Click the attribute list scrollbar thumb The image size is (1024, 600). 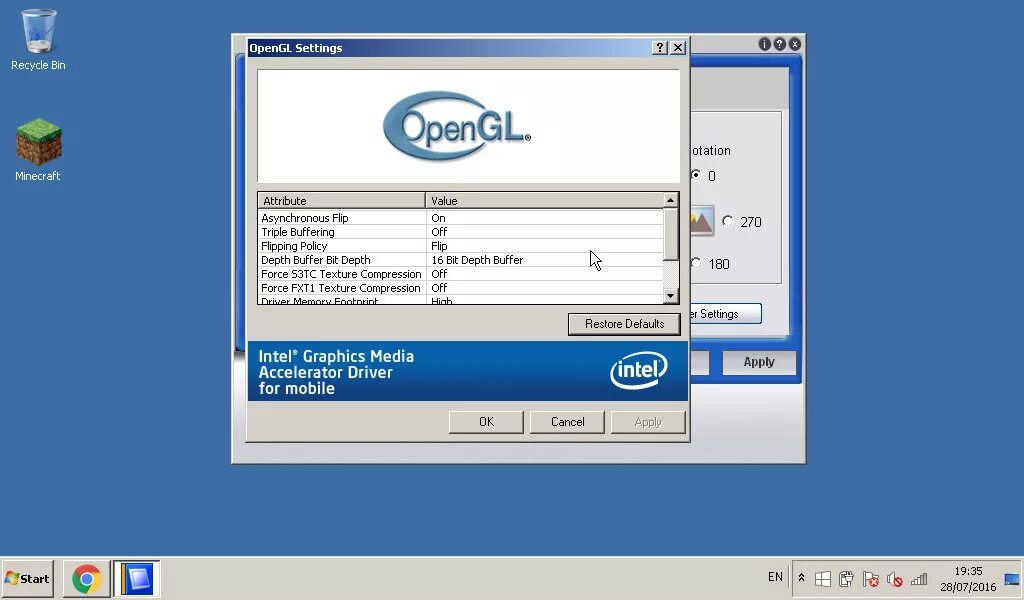tap(671, 234)
